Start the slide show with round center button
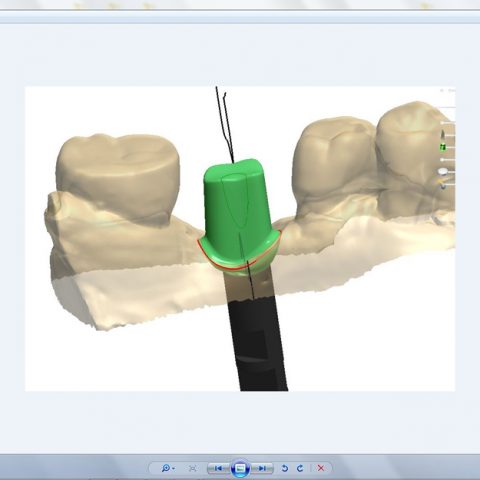The width and height of the screenshot is (480, 480). tap(240, 468)
